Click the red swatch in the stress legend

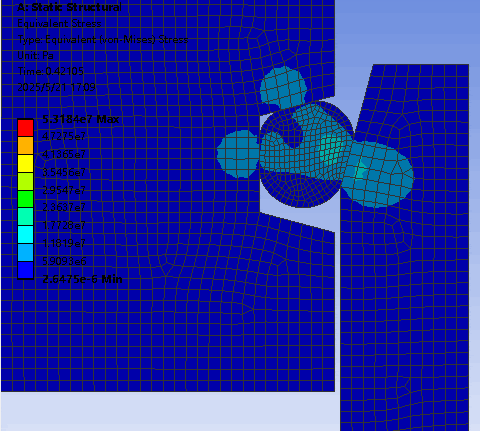pyautogui.click(x=25, y=128)
